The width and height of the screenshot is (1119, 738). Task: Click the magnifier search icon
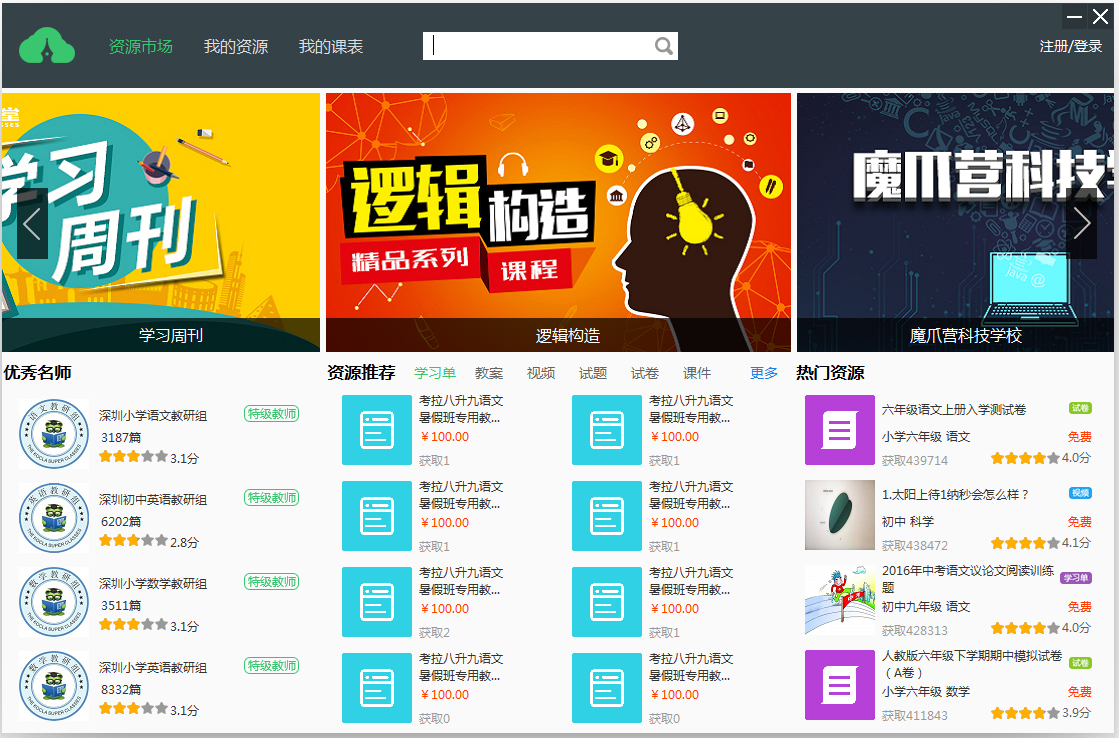pos(664,46)
